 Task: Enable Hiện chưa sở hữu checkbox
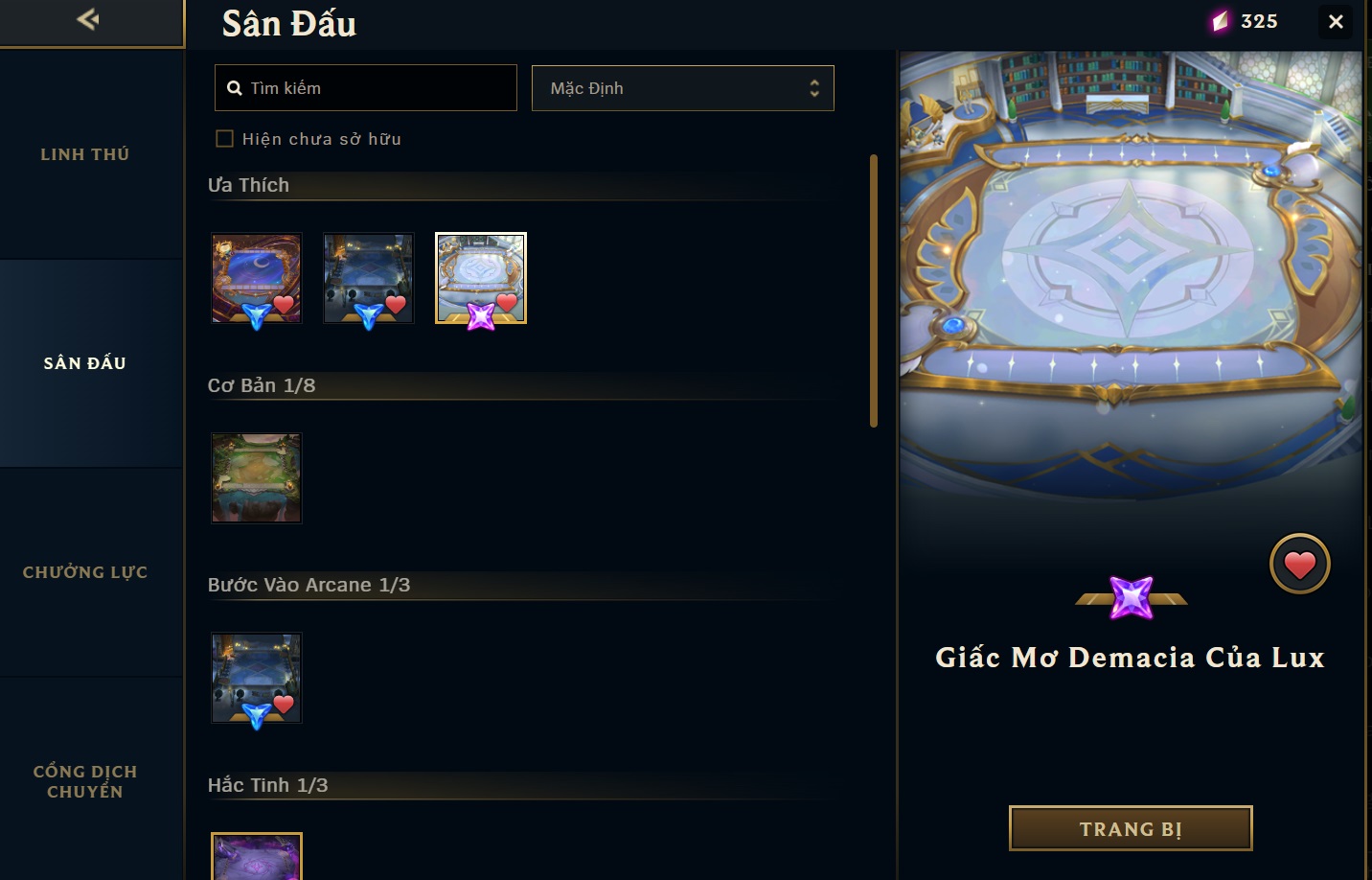(x=225, y=139)
